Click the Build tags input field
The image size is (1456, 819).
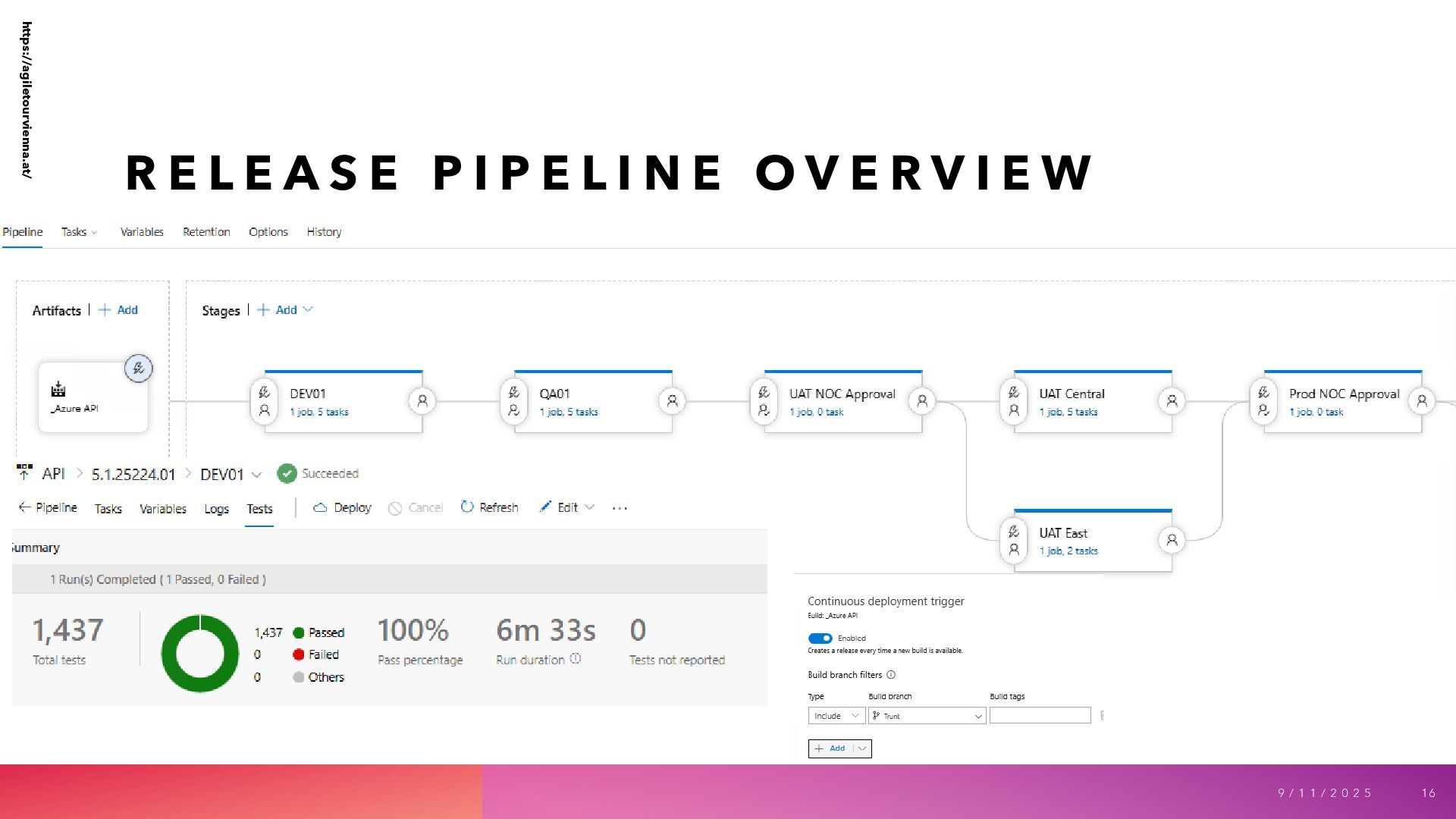coord(1040,715)
